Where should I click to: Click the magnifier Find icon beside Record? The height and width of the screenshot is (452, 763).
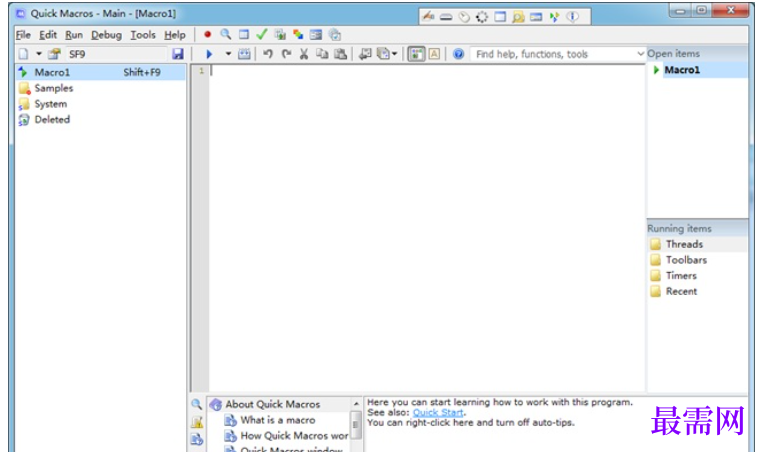click(225, 35)
